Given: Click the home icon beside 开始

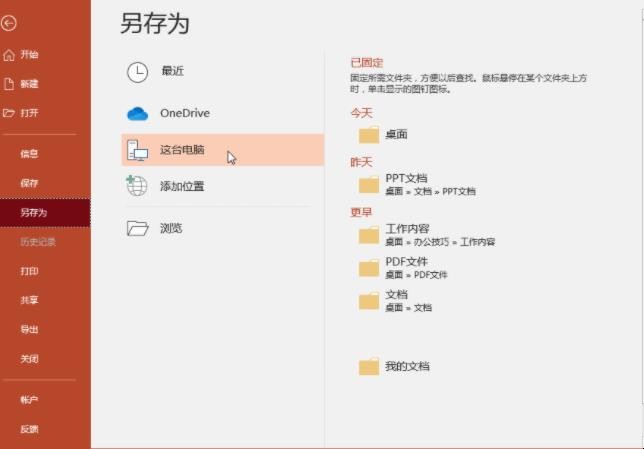Looking at the screenshot, I should pyautogui.click(x=9, y=55).
